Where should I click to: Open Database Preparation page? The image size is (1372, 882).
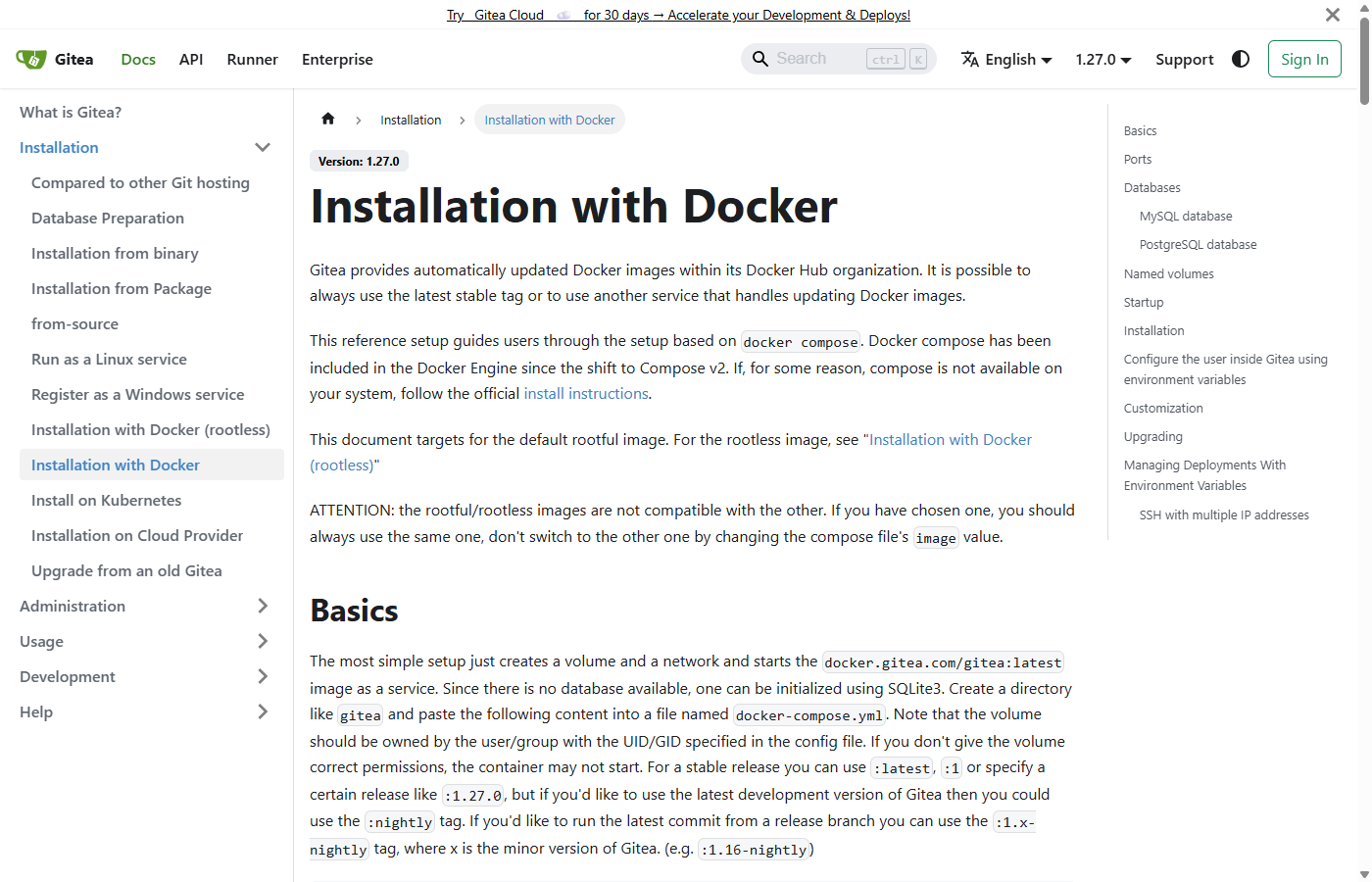click(108, 218)
